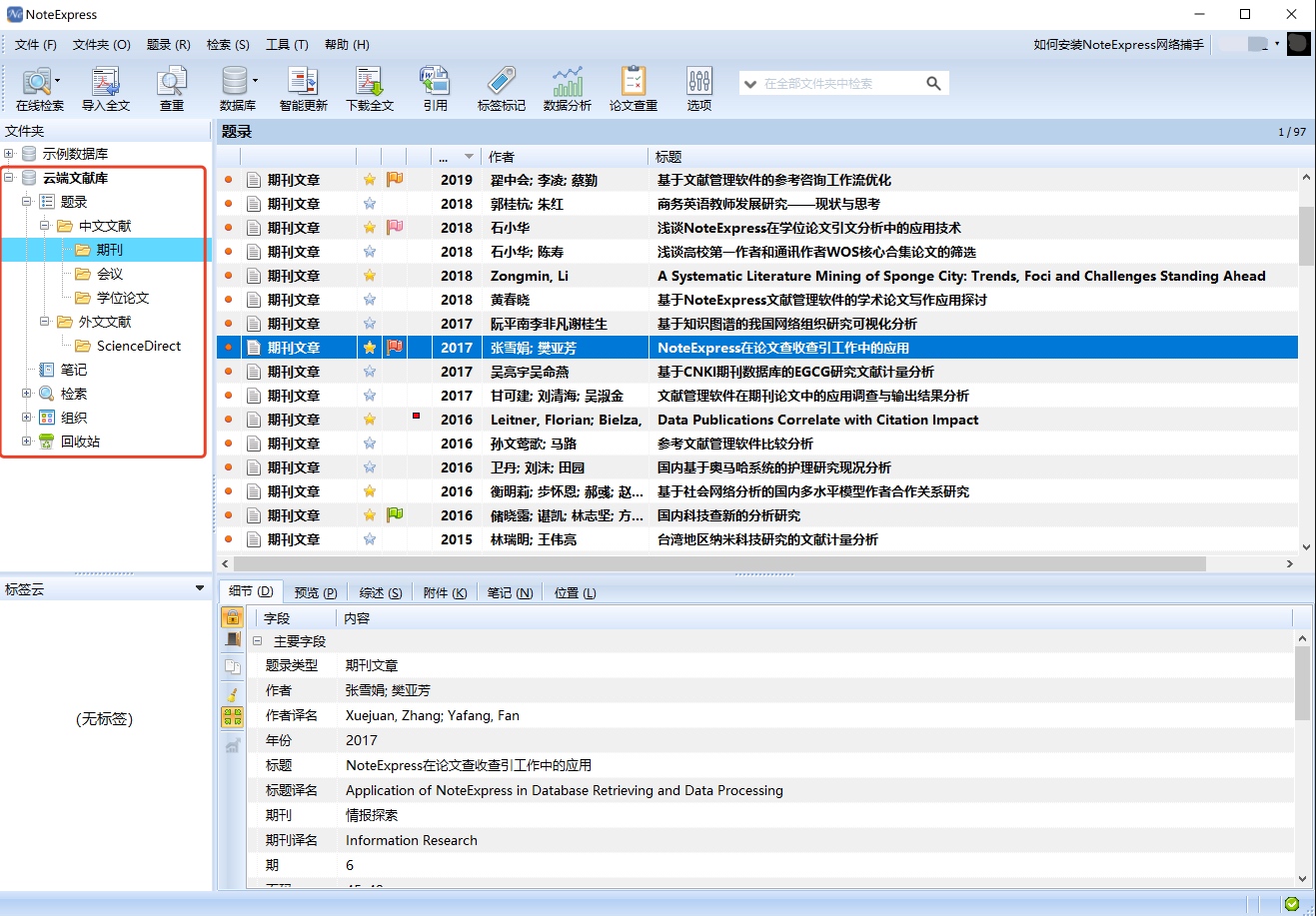1316x916 pixels.
Task: Open the 论文查重 paper plagiarism check
Action: 634,89
